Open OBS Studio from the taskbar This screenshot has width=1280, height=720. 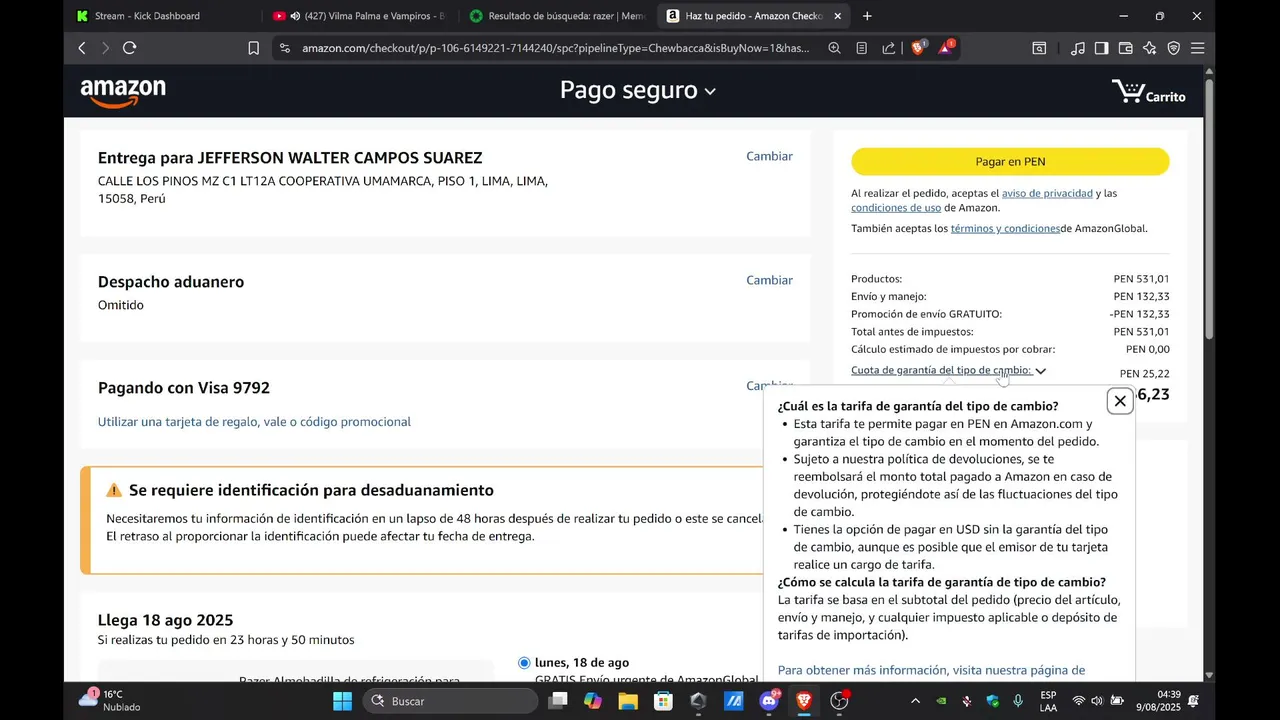(x=839, y=701)
